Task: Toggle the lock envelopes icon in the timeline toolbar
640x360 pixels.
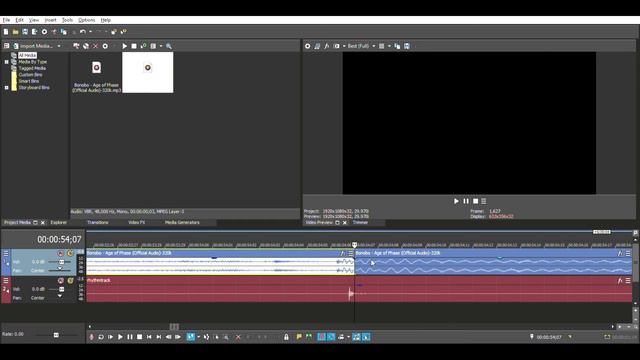Action: point(286,337)
